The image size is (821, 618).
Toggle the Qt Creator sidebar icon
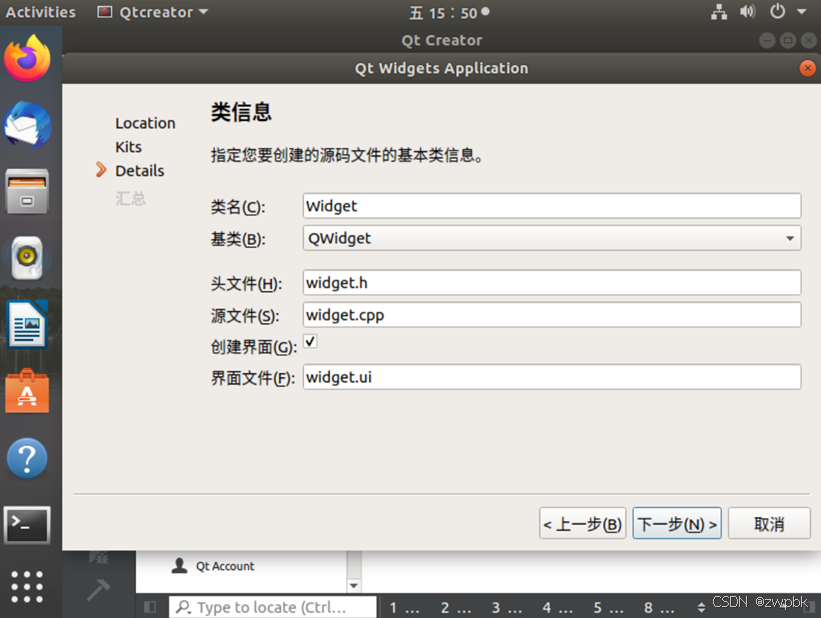(x=150, y=607)
